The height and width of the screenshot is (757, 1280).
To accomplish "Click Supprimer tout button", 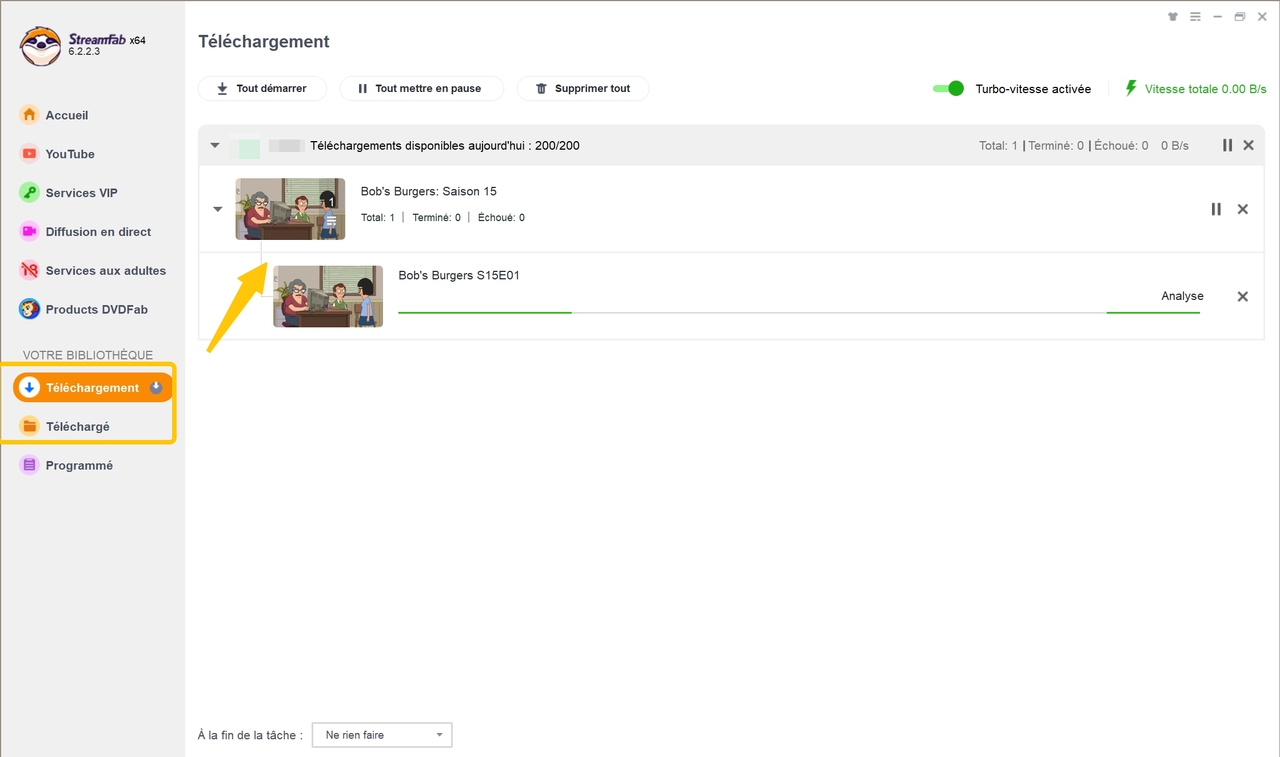I will [583, 89].
